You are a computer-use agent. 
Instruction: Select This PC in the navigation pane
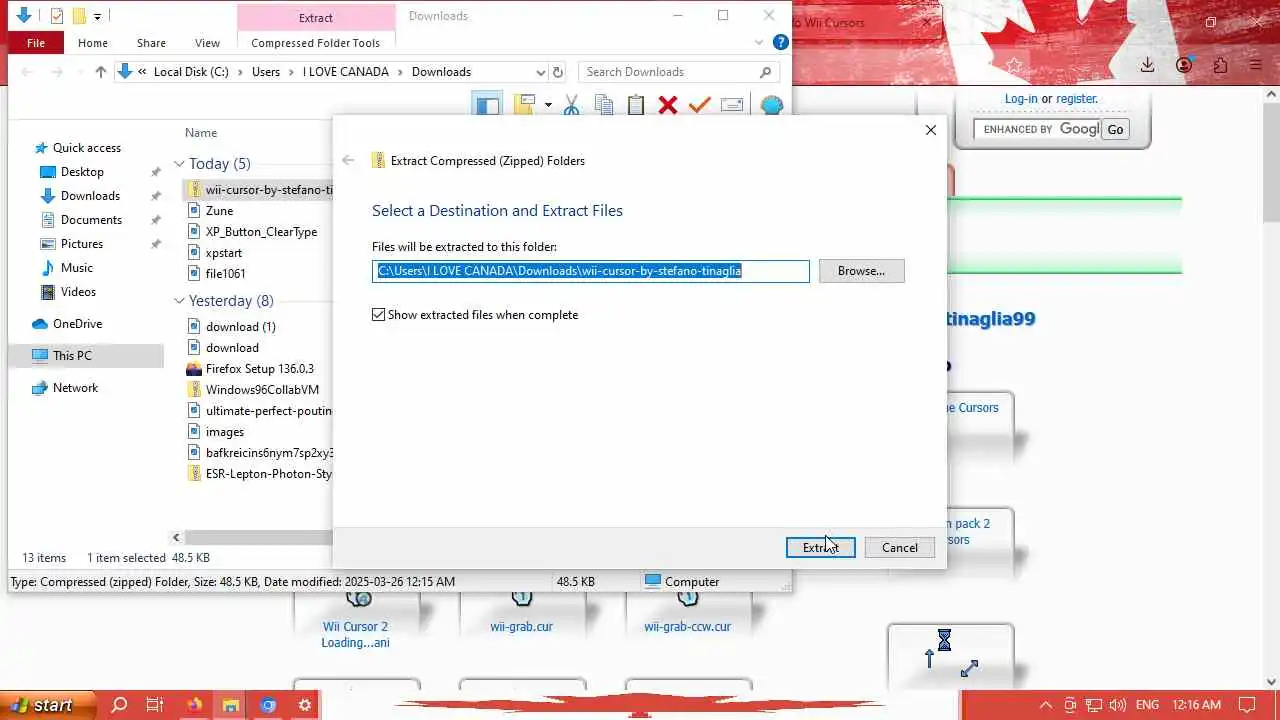click(72, 356)
